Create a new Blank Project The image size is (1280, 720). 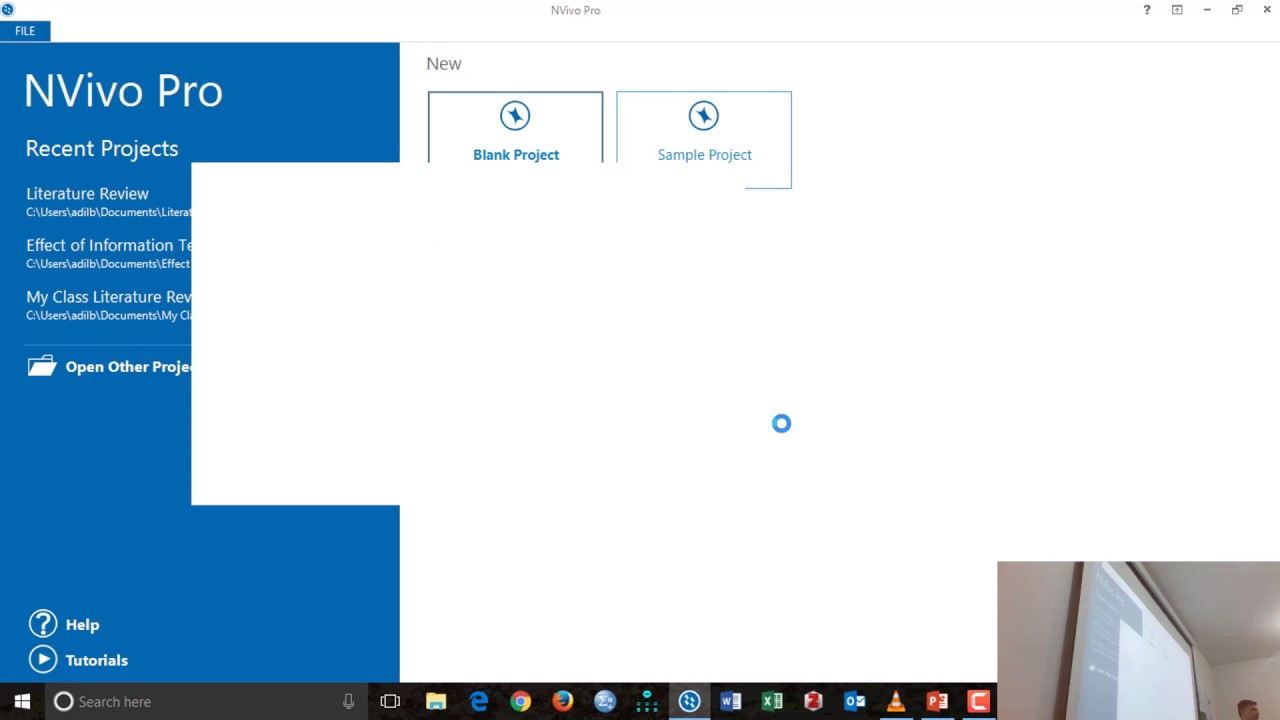515,127
